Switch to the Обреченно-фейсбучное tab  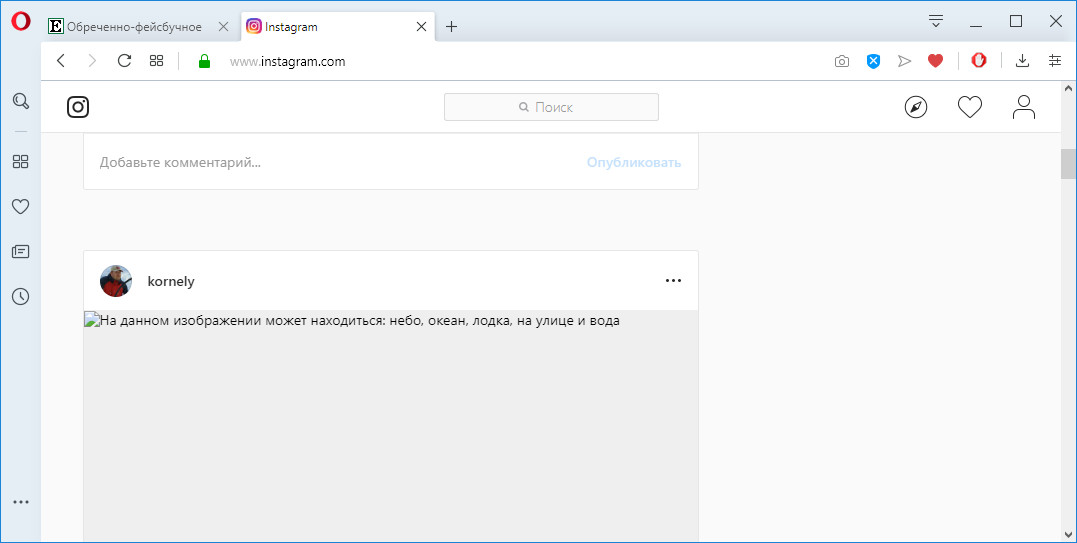point(134,27)
